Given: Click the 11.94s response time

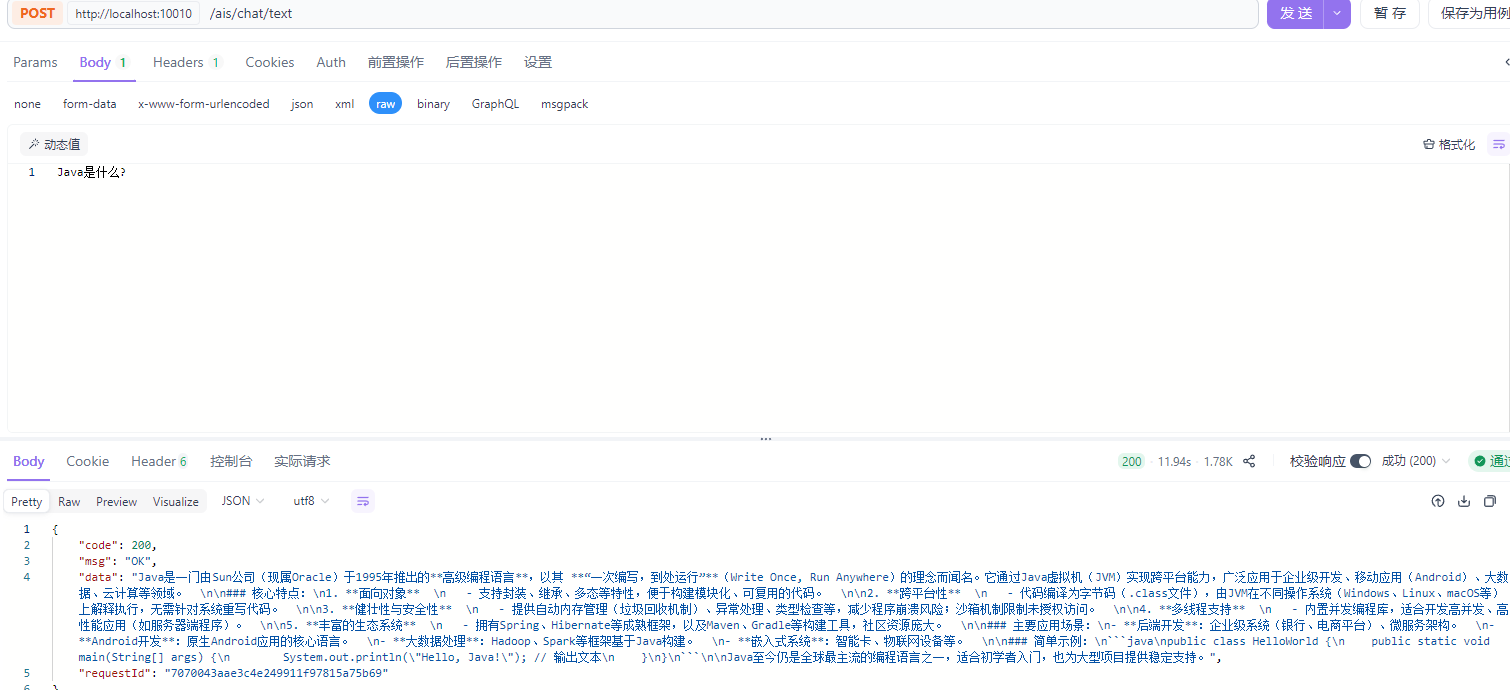Looking at the screenshot, I should [1175, 461].
